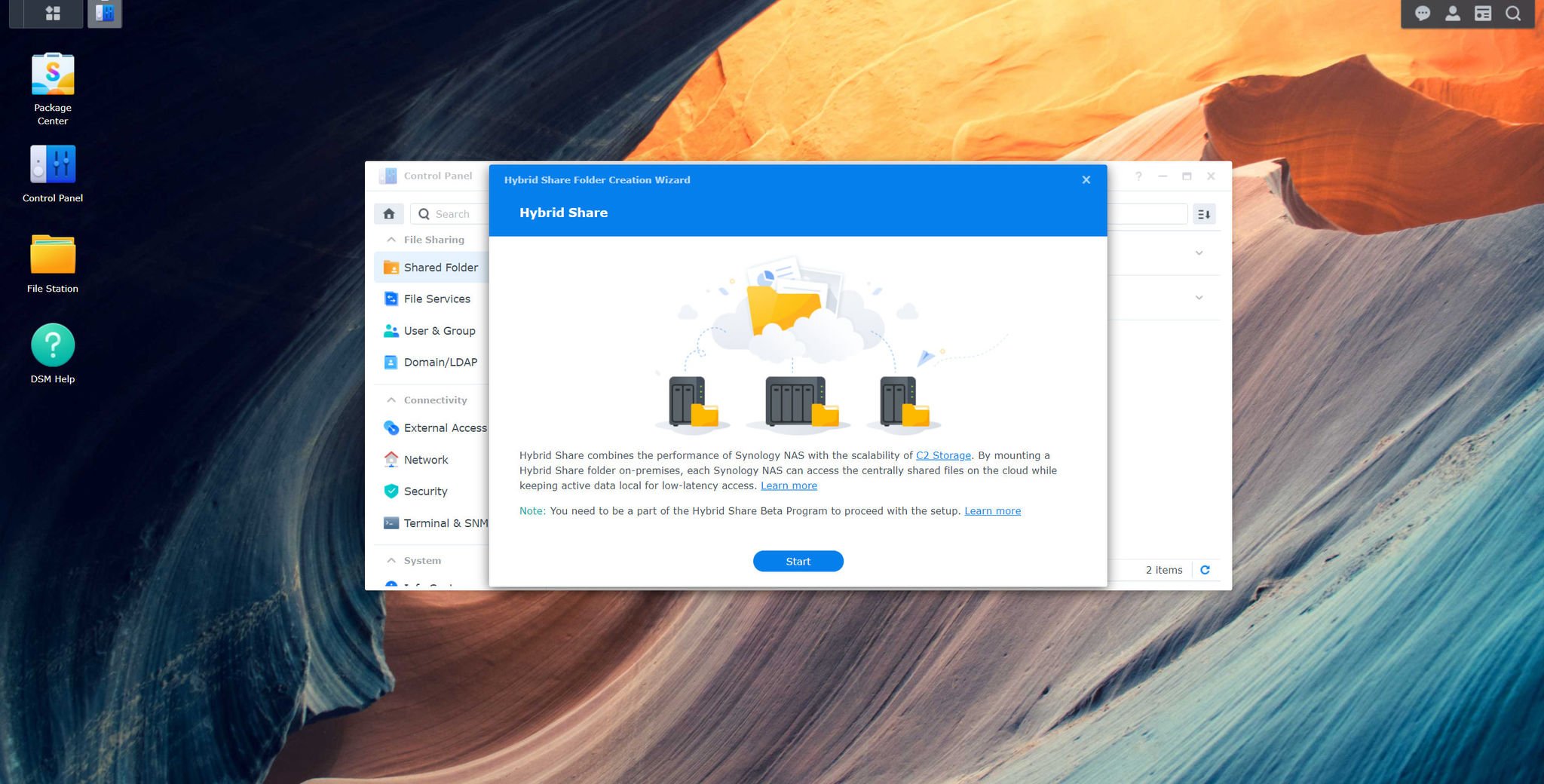Open notifications chat bubble icon
This screenshot has height=784, width=1544.
pyautogui.click(x=1423, y=13)
